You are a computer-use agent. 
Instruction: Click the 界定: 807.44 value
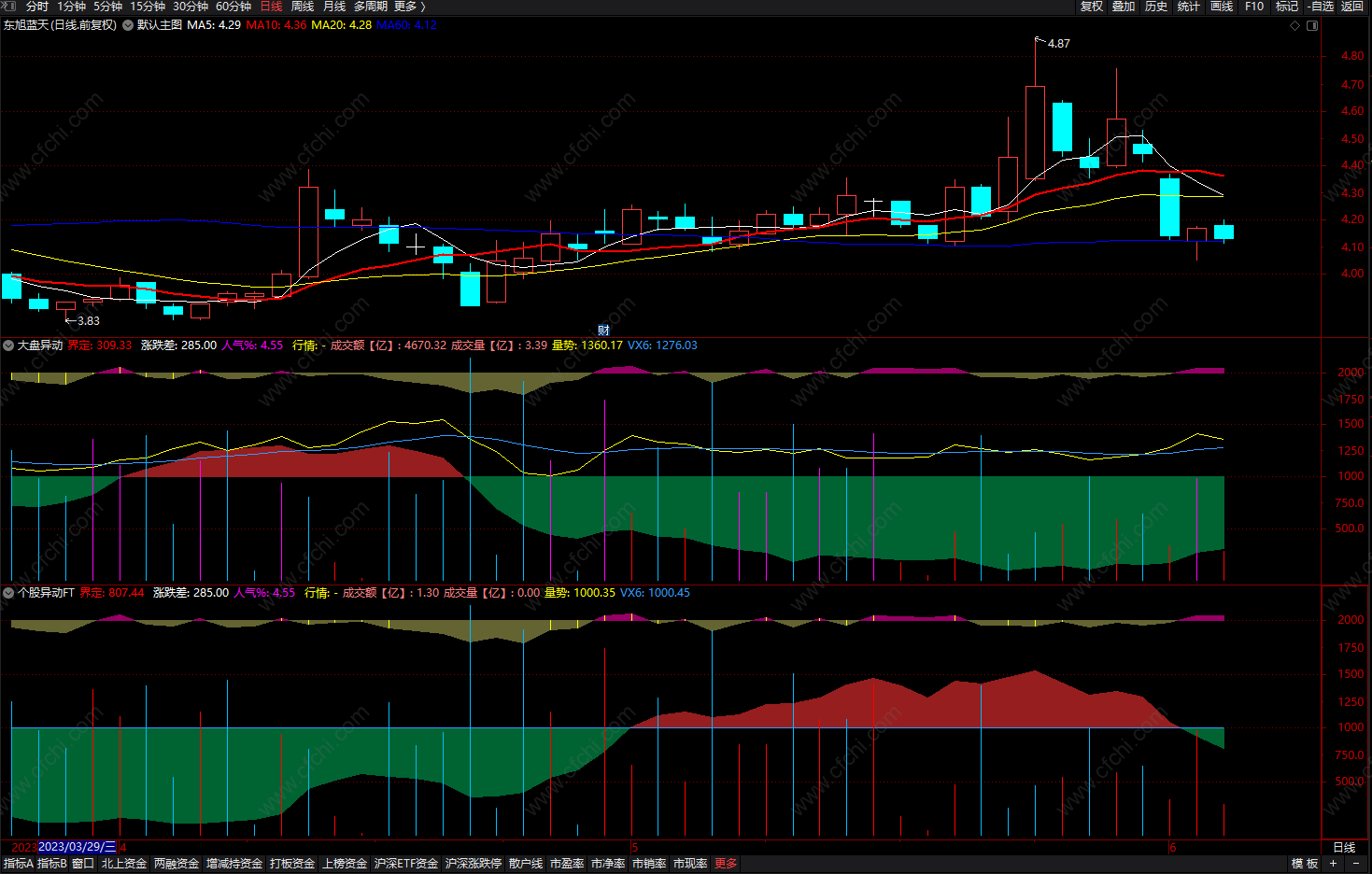[x=112, y=593]
